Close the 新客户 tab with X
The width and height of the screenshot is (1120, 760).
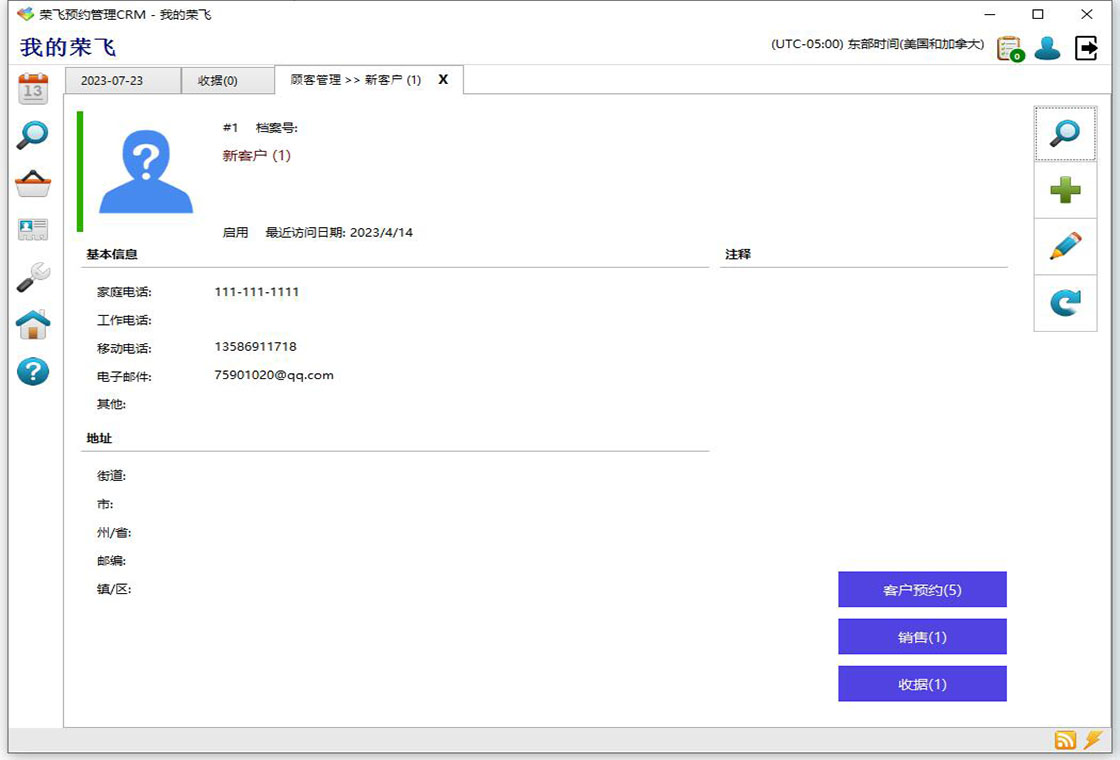point(443,79)
